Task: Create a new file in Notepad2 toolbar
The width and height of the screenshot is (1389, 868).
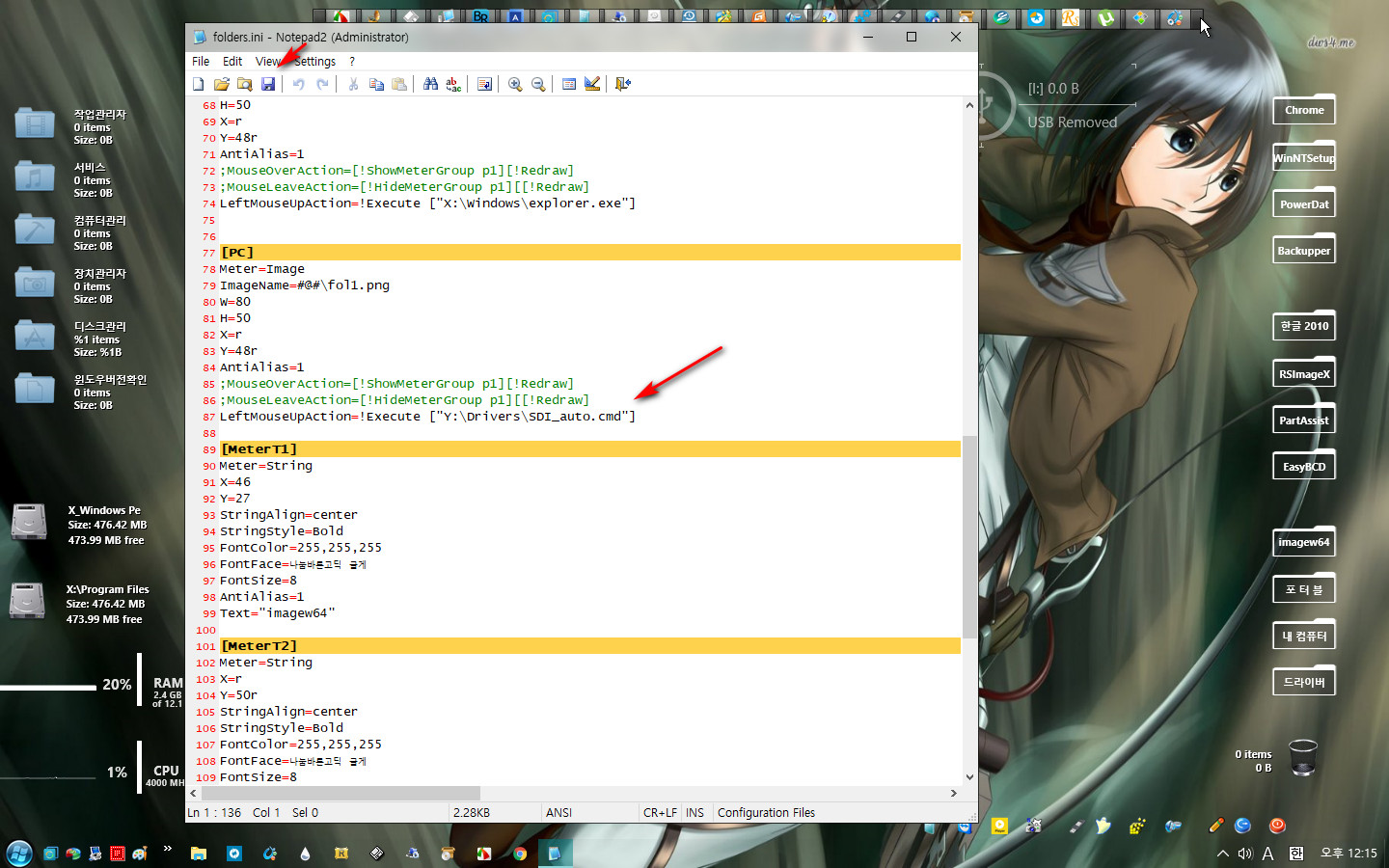Action: [x=199, y=84]
